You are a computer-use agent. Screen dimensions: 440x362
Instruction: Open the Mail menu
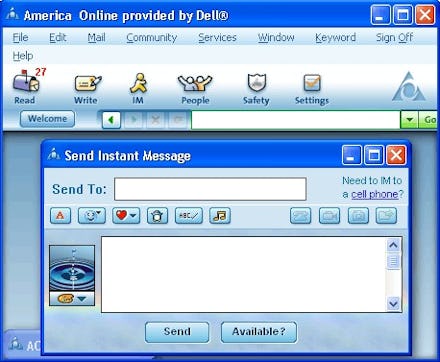pos(96,37)
